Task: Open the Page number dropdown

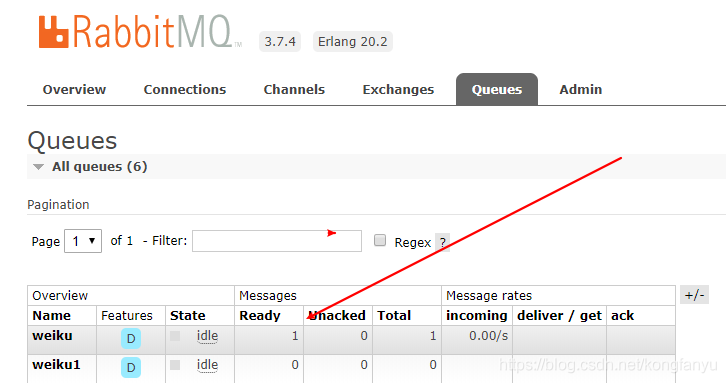Action: 83,241
